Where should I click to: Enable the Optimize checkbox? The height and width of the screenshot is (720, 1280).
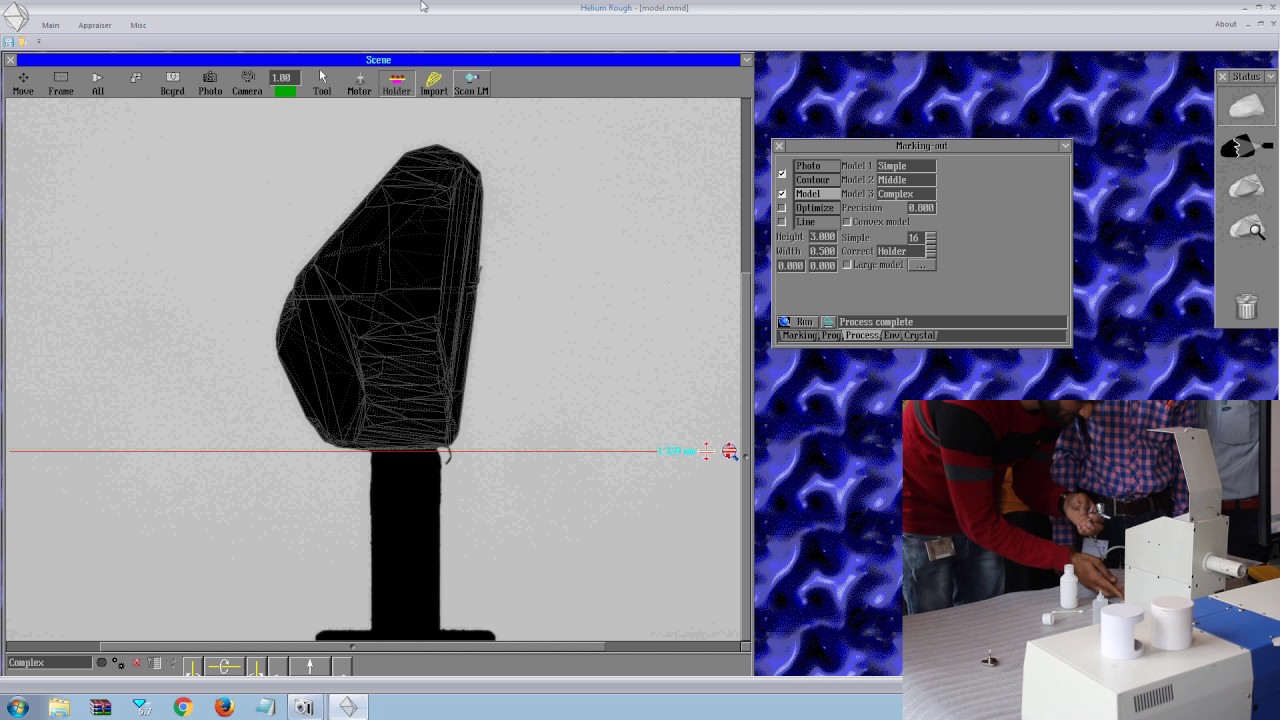(782, 208)
